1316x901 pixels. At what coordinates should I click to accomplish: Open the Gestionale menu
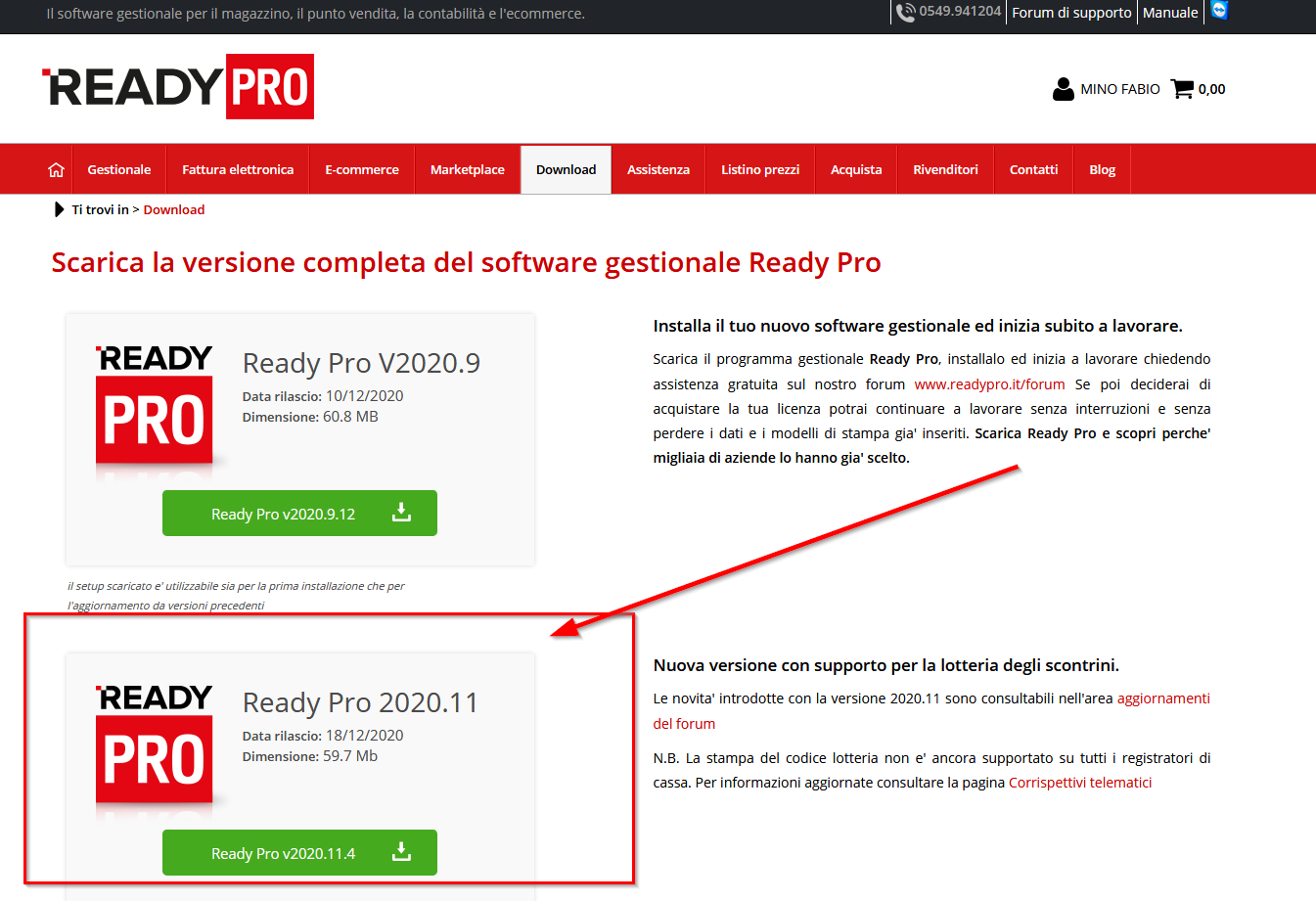coord(119,169)
